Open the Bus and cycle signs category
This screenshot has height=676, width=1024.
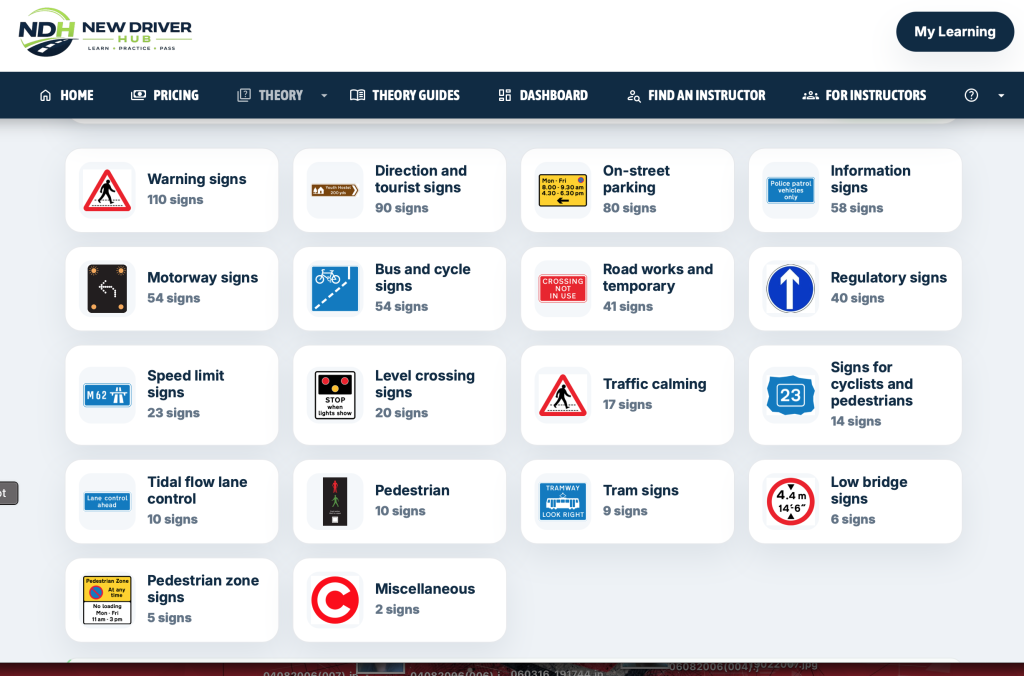[x=400, y=289]
